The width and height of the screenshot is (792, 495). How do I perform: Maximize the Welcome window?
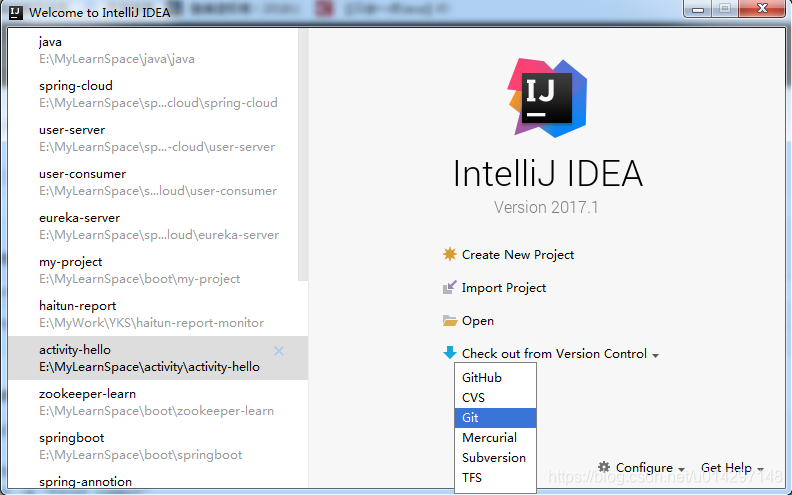click(x=725, y=9)
